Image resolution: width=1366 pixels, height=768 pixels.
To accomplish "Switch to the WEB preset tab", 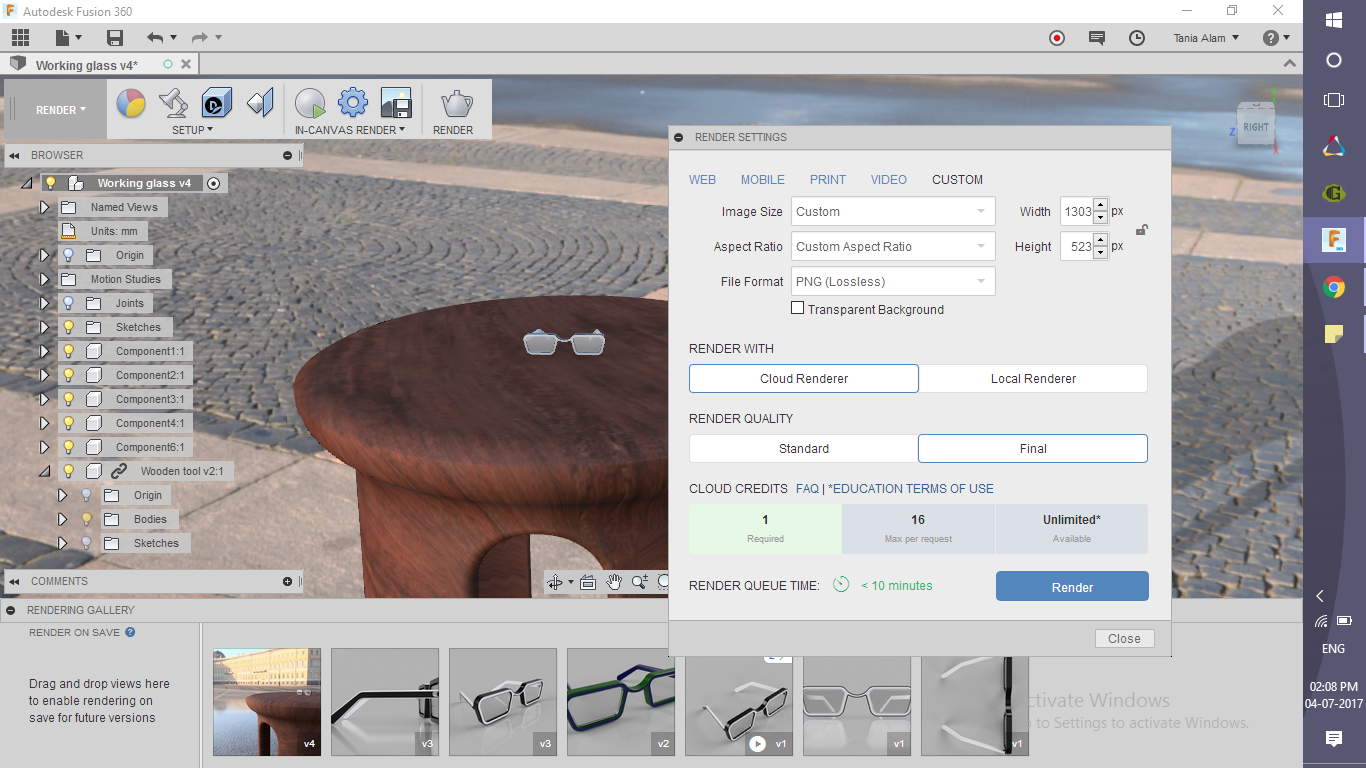I will (702, 180).
